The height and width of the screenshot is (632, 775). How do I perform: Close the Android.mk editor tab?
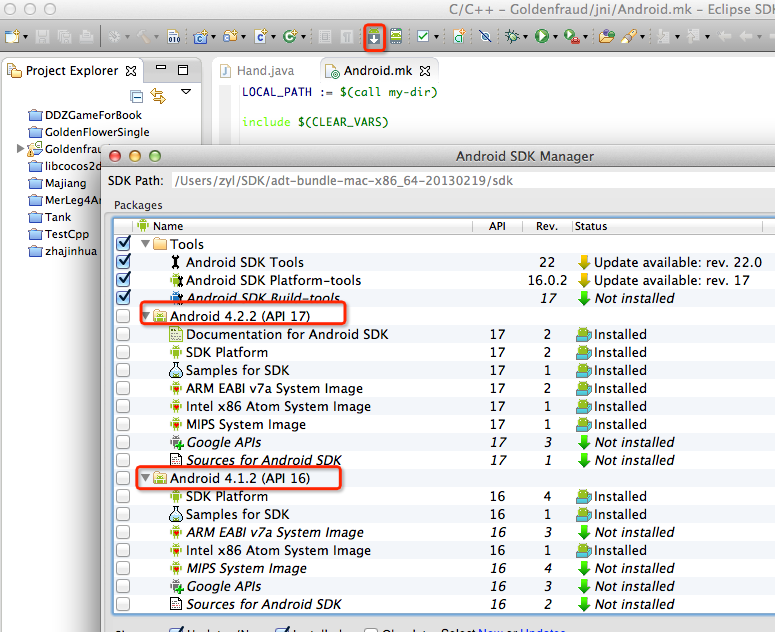click(x=425, y=71)
